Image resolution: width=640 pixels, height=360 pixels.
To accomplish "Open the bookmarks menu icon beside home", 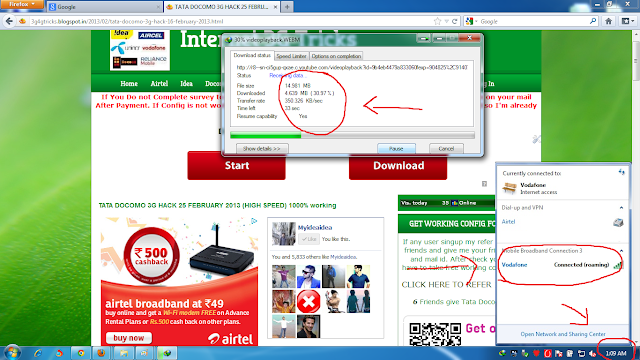I will point(627,21).
